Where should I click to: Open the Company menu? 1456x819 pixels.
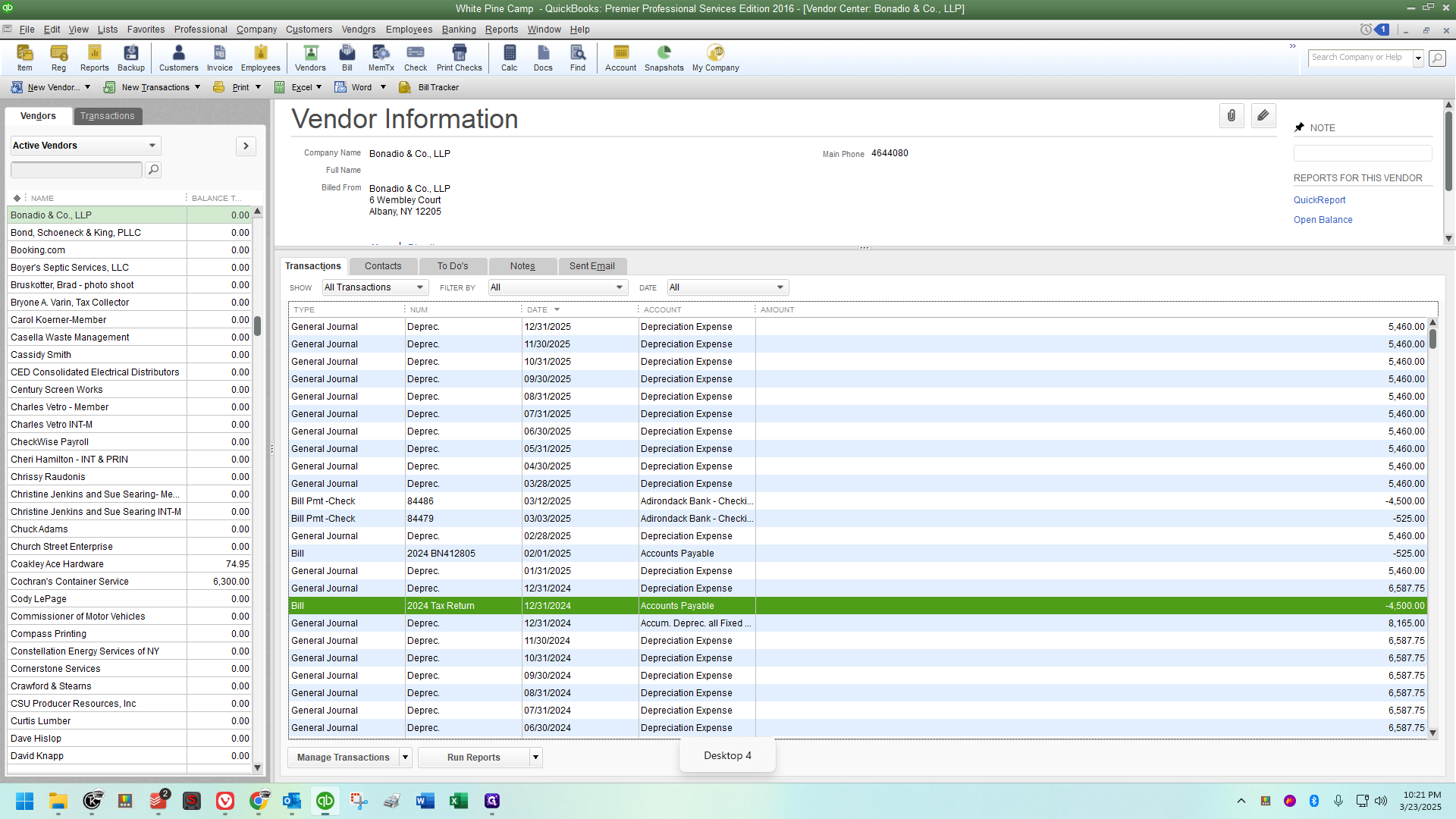256,30
